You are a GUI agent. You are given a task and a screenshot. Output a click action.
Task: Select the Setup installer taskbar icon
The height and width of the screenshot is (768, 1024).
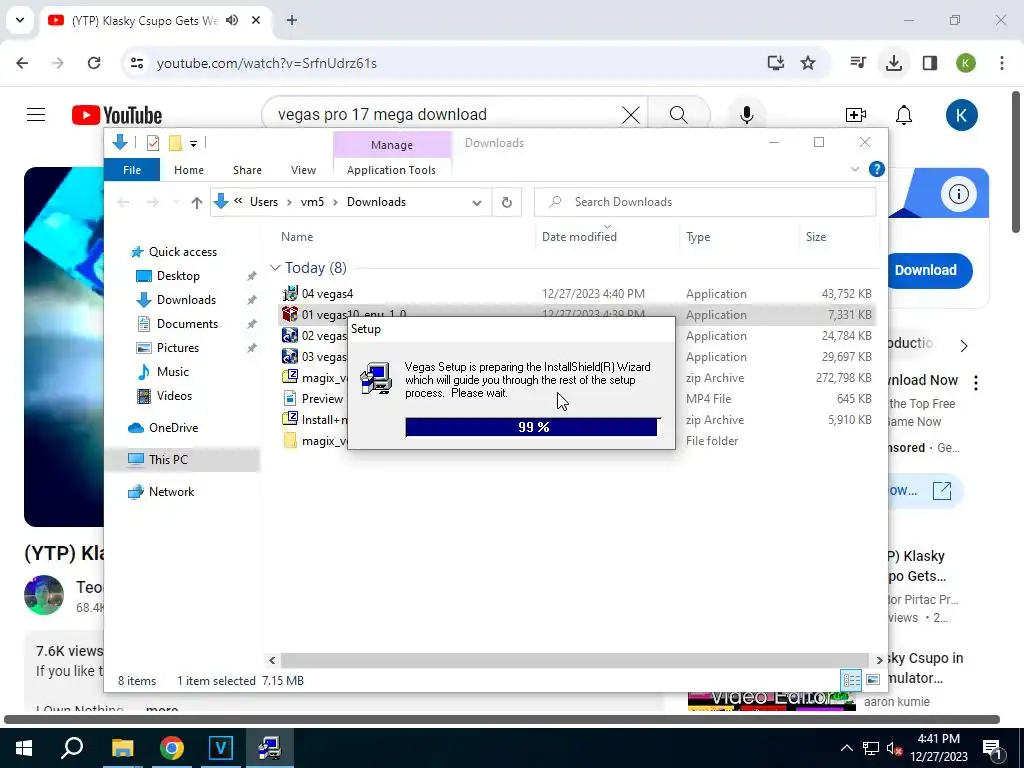pyautogui.click(x=269, y=748)
